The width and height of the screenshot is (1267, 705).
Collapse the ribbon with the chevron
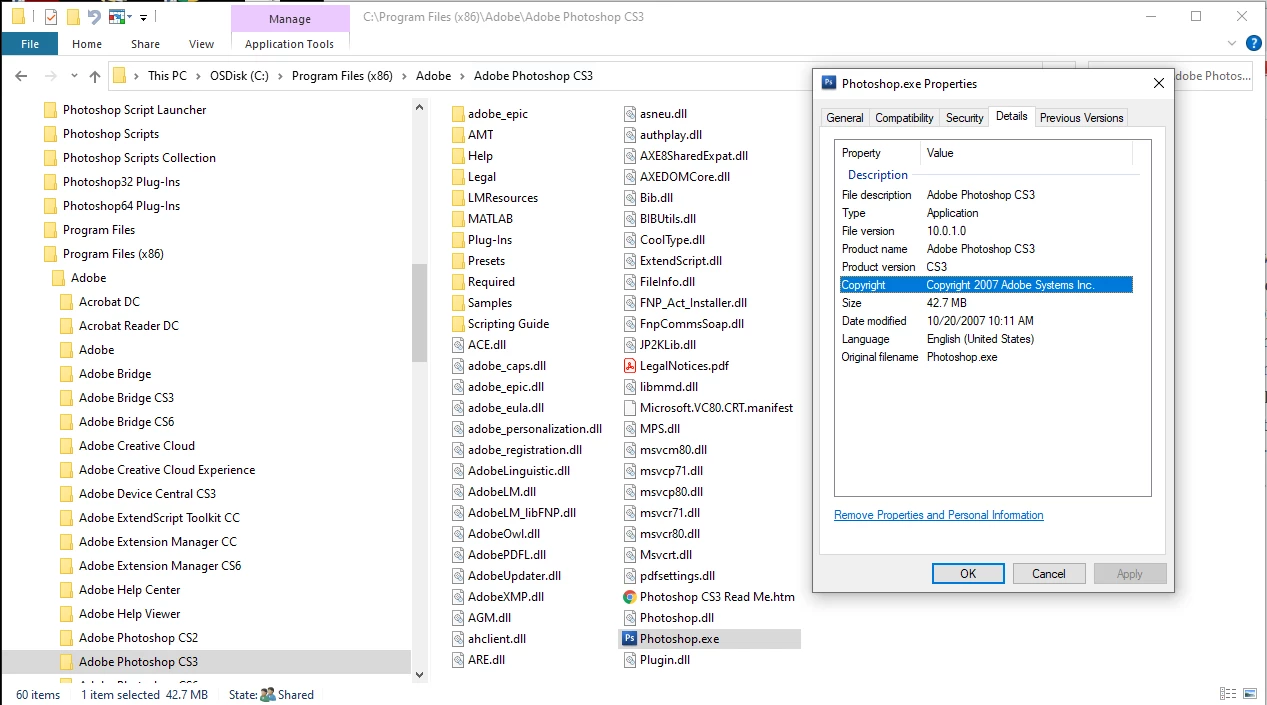click(1232, 43)
